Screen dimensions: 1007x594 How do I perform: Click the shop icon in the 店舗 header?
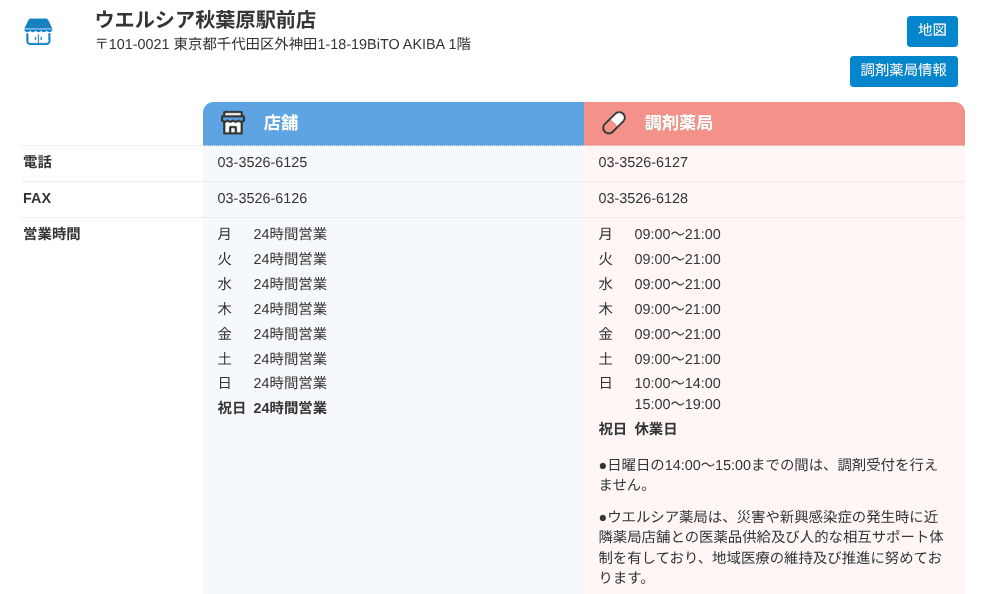(x=232, y=123)
